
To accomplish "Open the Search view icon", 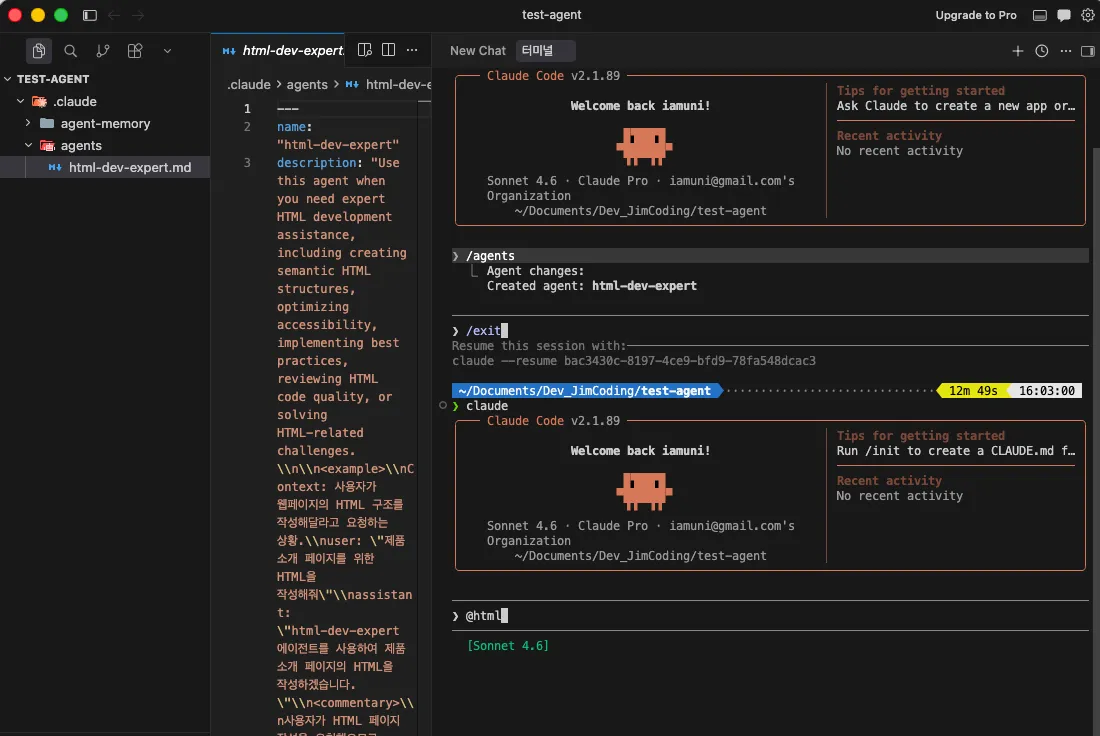I will (x=71, y=51).
